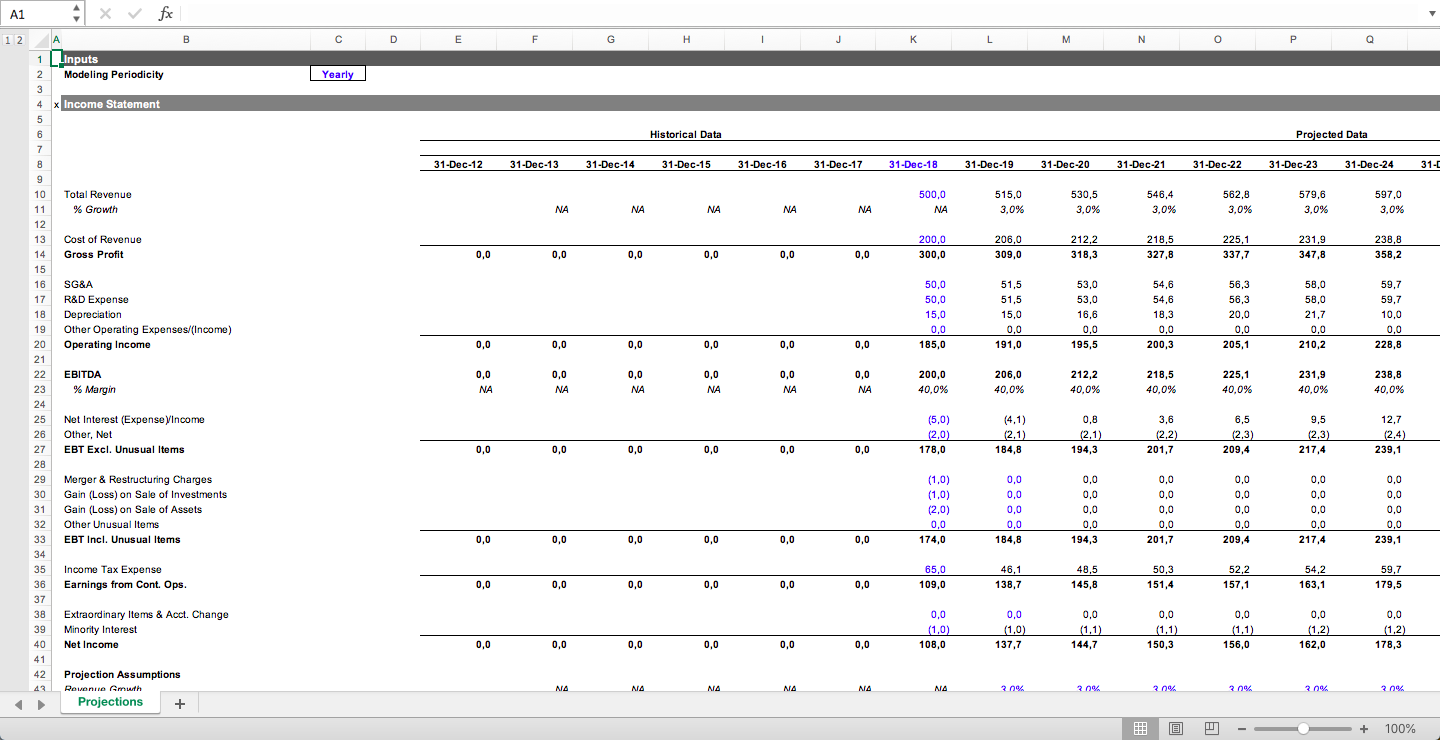The width and height of the screenshot is (1440, 740).
Task: Open the Page Break Preview icon
Action: tap(1211, 729)
